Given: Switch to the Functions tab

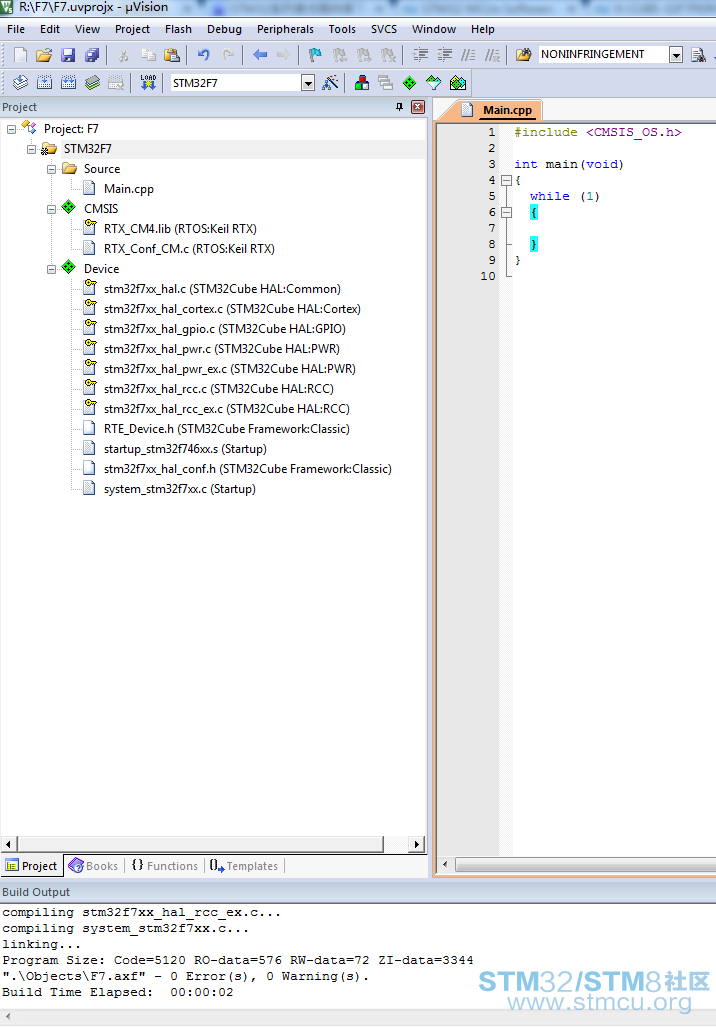Looking at the screenshot, I should [x=164, y=866].
